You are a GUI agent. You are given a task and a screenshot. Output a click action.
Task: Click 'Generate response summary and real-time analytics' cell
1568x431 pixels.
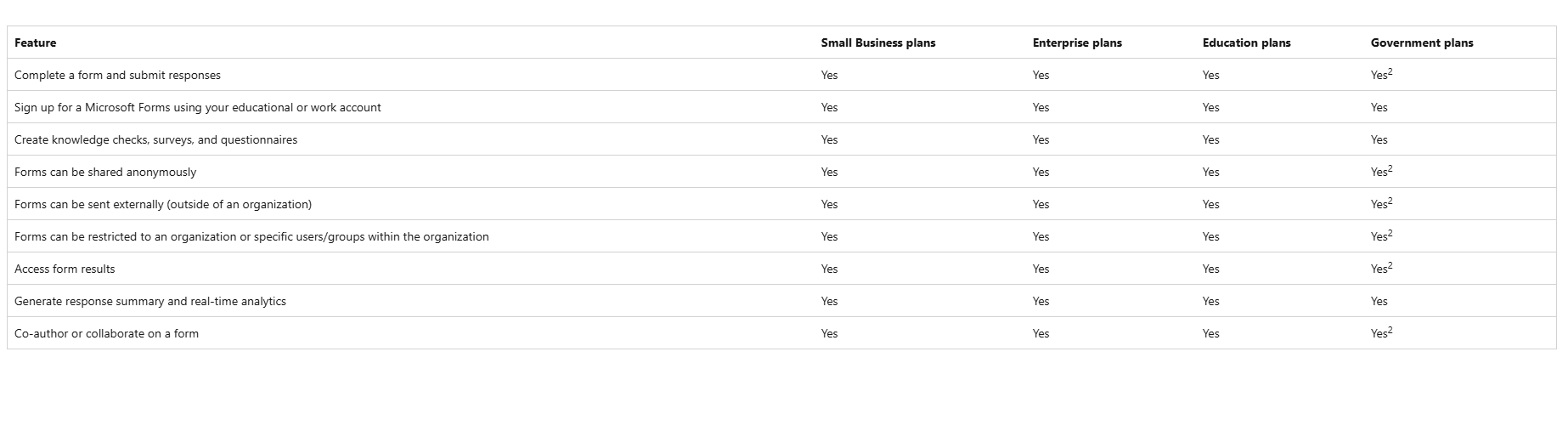pyautogui.click(x=150, y=301)
